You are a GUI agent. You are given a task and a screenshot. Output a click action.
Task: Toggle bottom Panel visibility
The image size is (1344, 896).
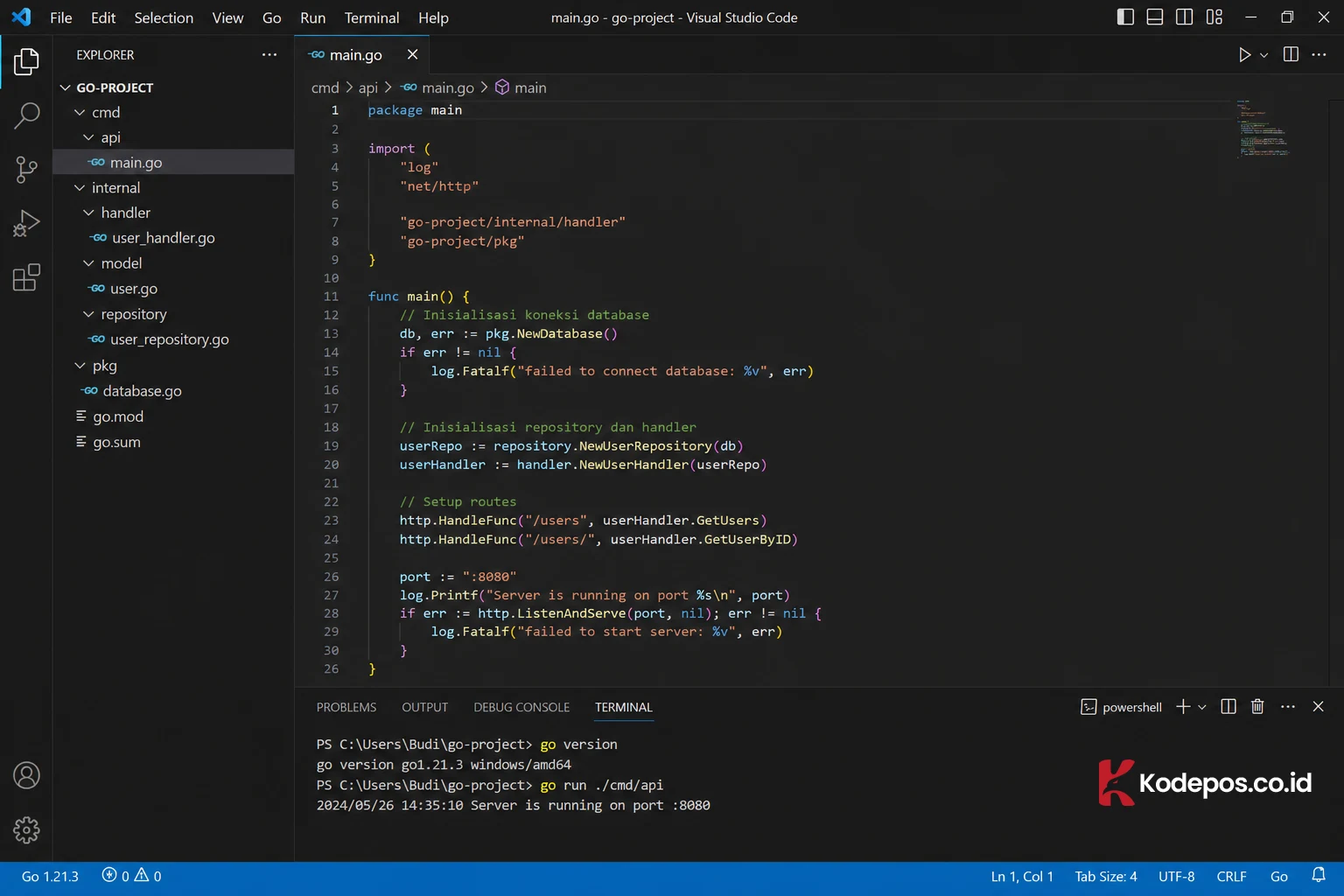1155,17
